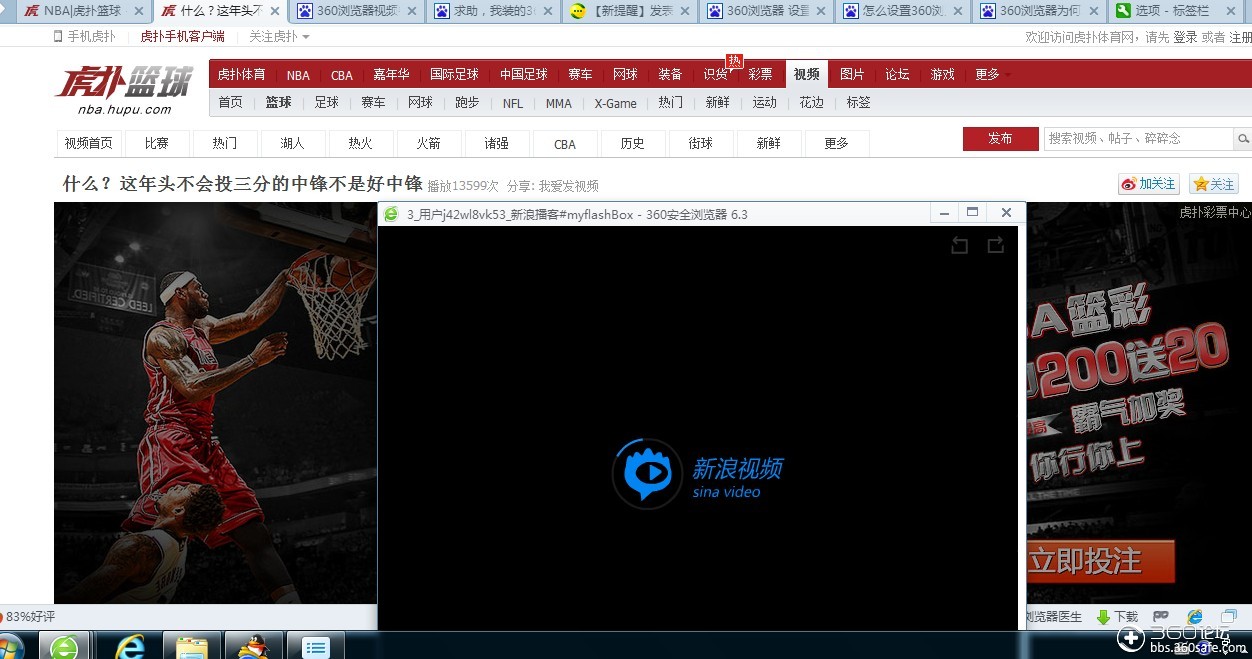Click the video search input field

tap(1139, 139)
